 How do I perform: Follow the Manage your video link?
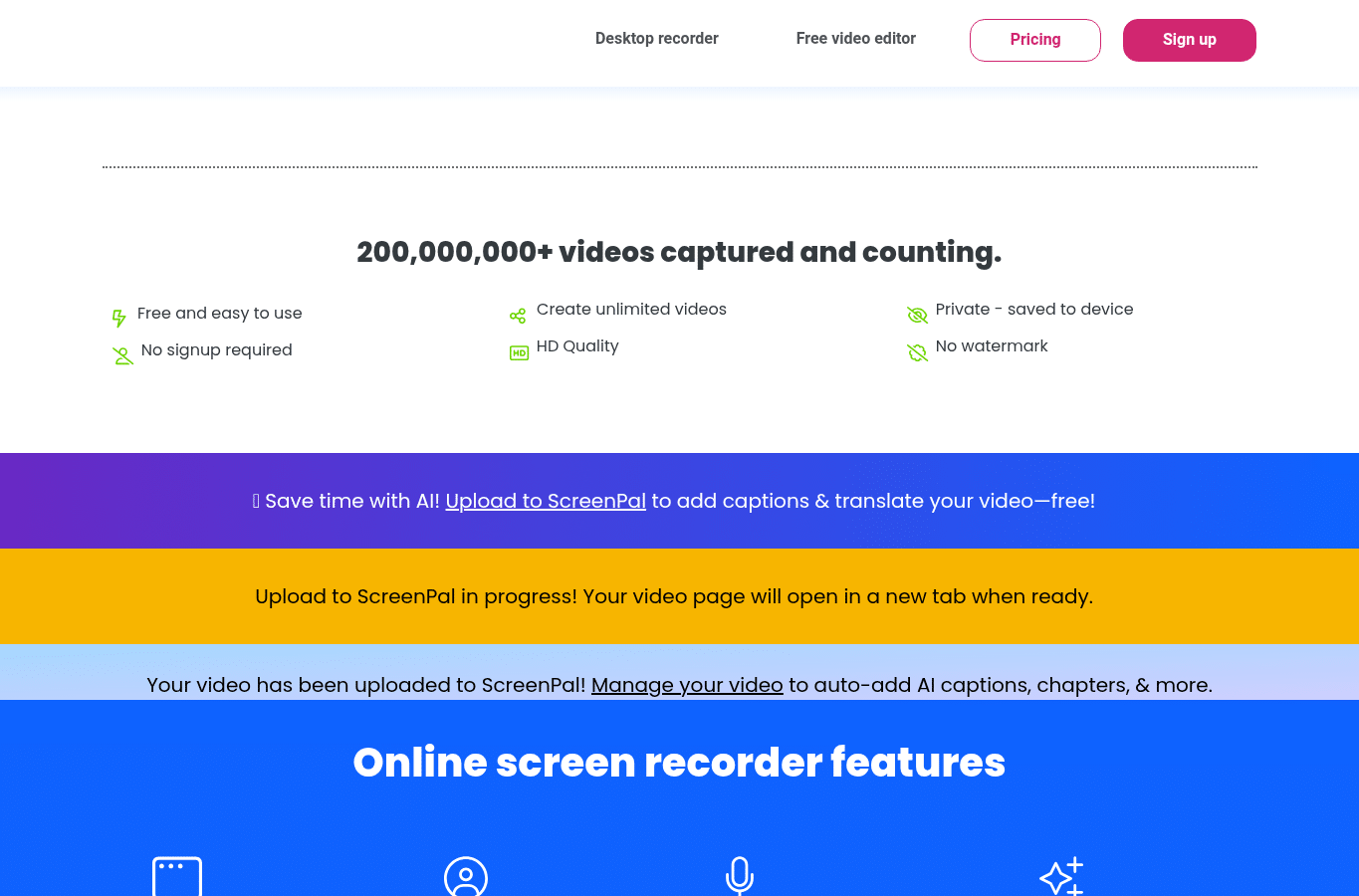[687, 685]
